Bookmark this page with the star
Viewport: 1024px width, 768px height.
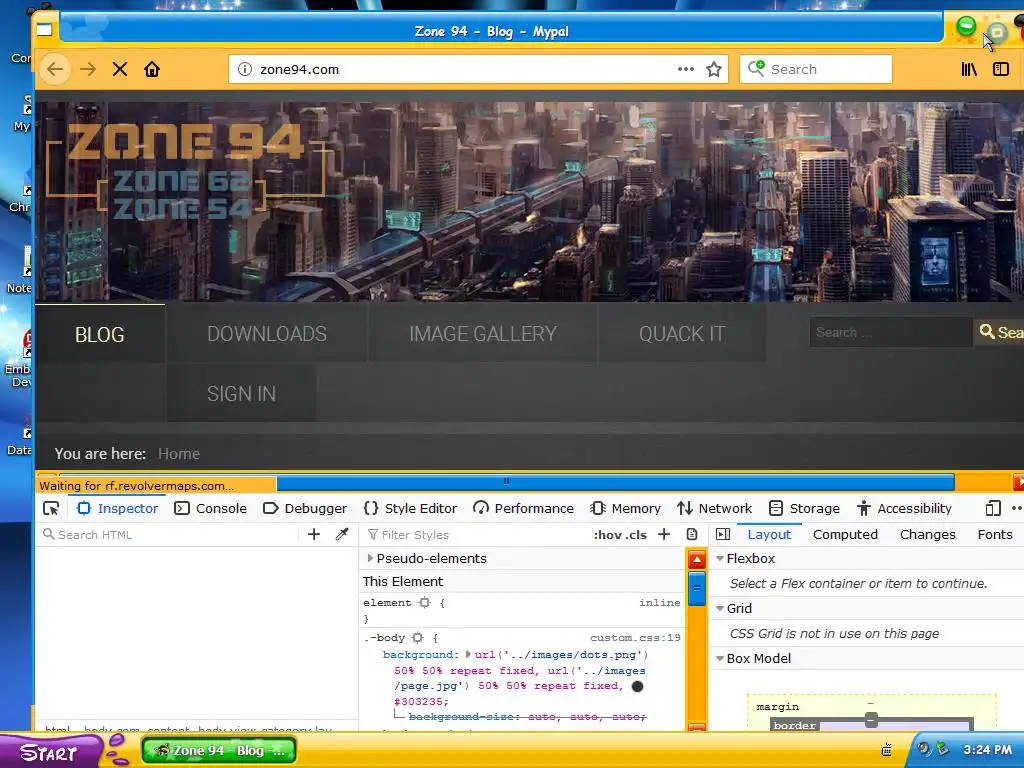[714, 69]
